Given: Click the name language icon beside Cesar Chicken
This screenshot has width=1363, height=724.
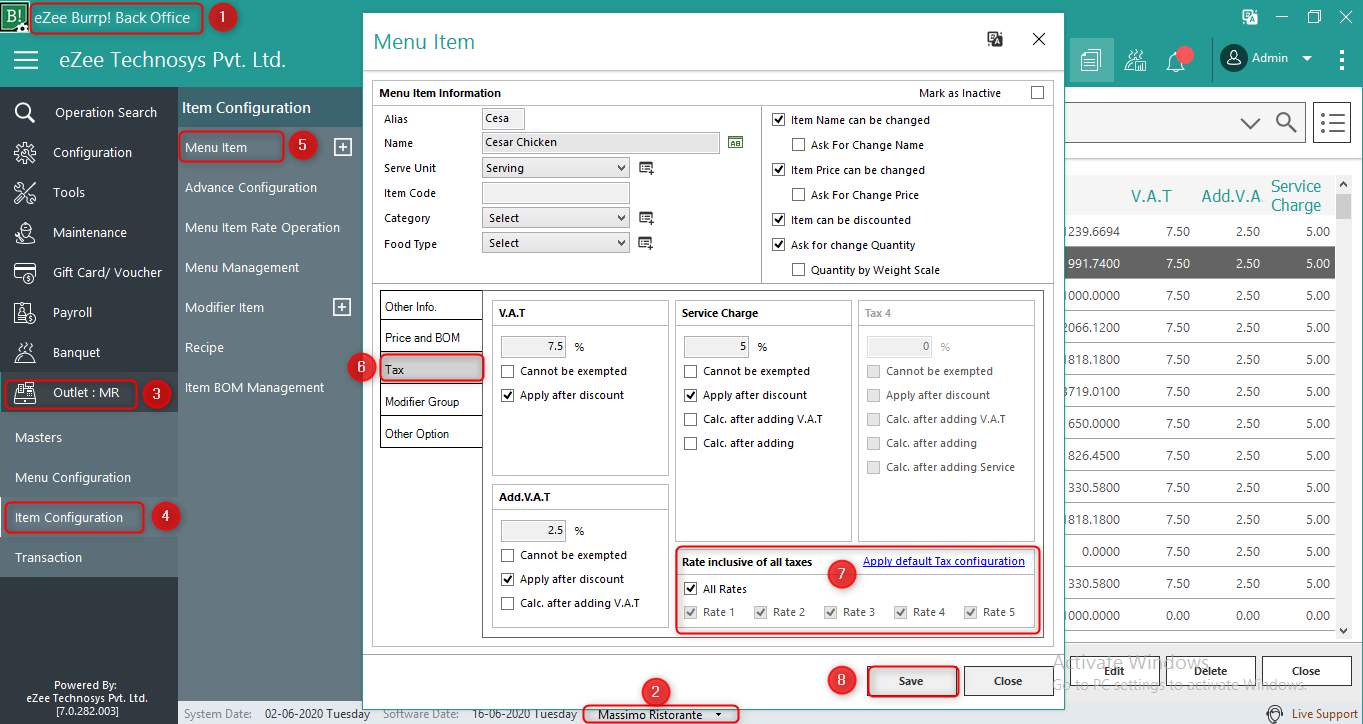Looking at the screenshot, I should (x=736, y=143).
